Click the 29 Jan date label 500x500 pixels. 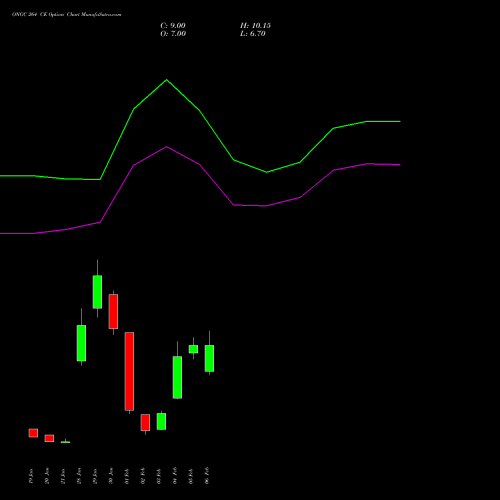click(95, 476)
